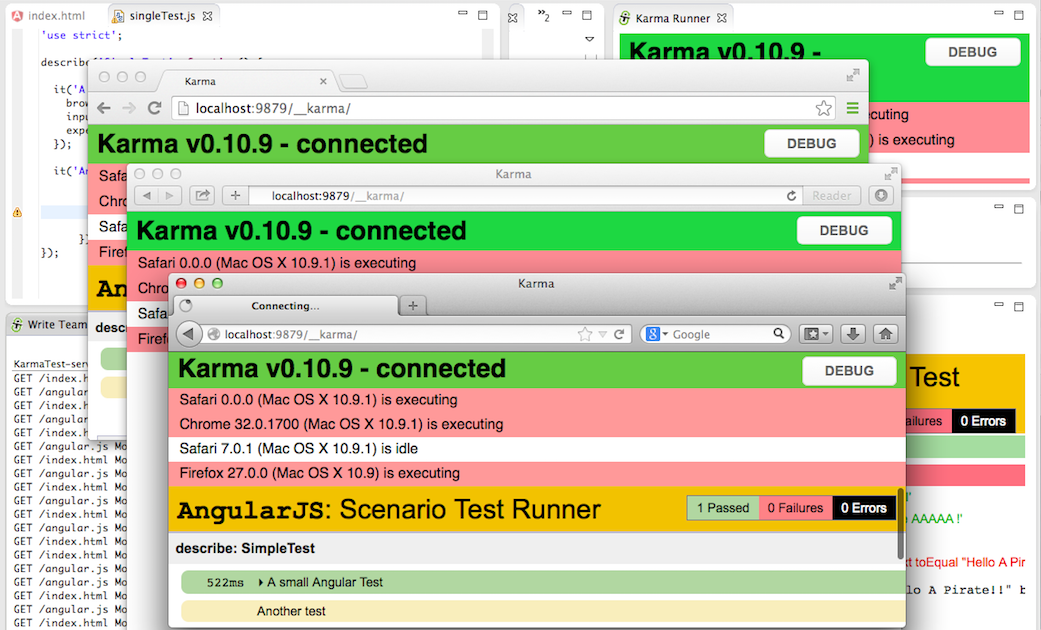Viewport: 1041px width, 630px height.
Task: Expand the 'A small Angular Test' entry
Action: [261, 582]
